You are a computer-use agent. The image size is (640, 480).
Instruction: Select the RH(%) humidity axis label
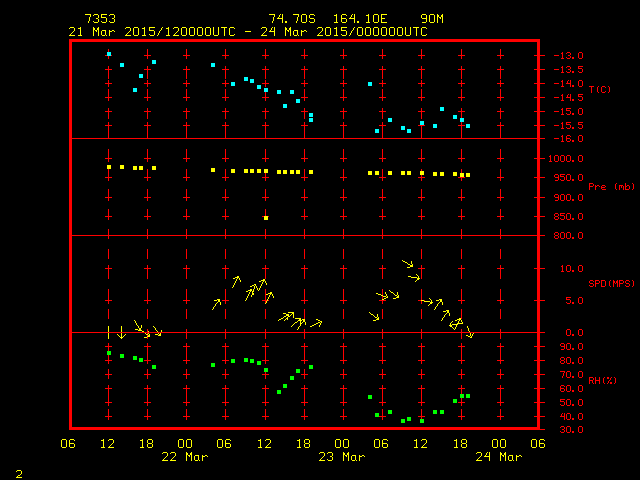(602, 380)
